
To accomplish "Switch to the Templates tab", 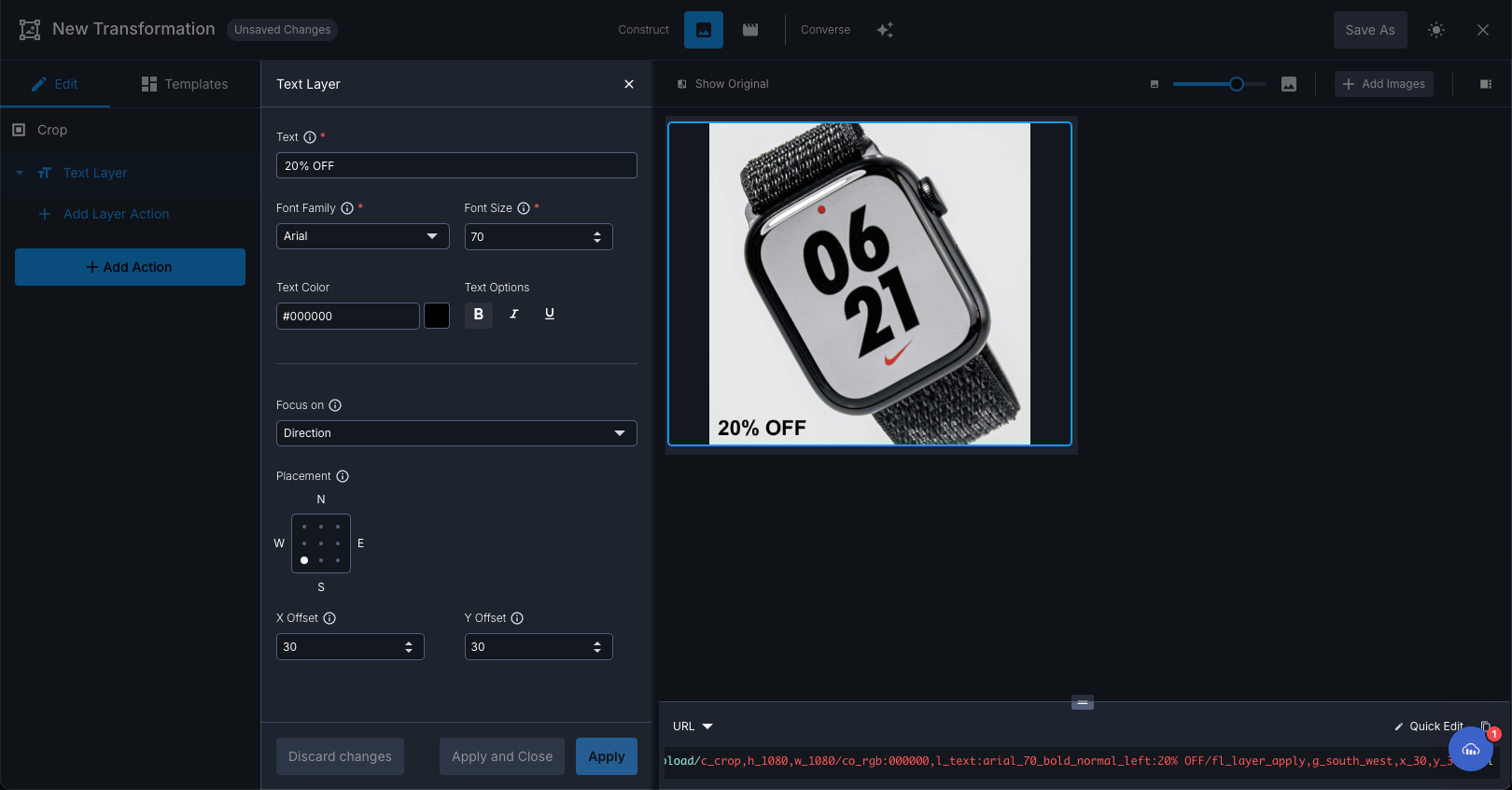I will click(x=185, y=84).
